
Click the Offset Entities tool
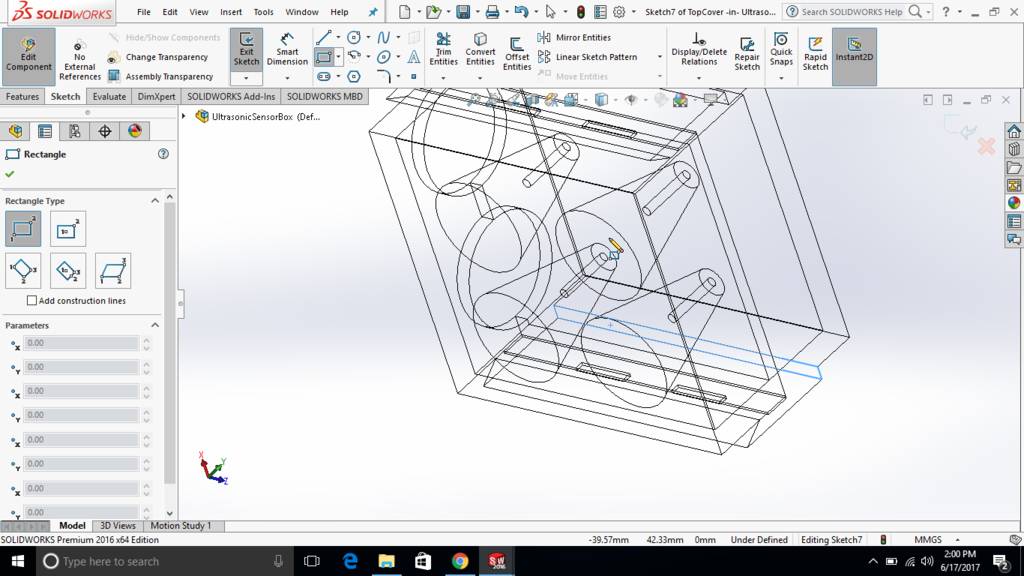point(517,54)
